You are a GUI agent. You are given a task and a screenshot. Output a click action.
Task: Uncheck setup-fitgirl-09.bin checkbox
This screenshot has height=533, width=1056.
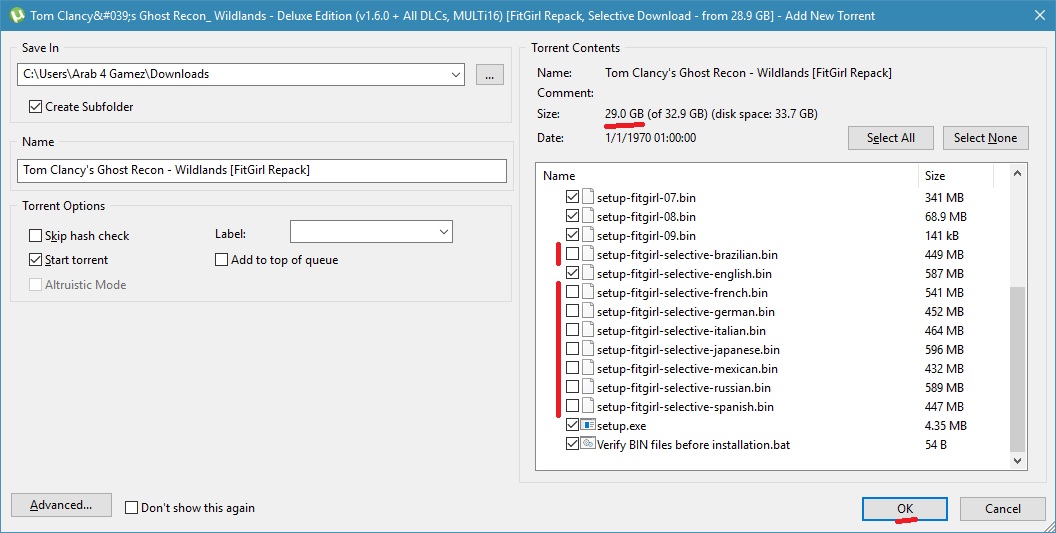pos(572,235)
